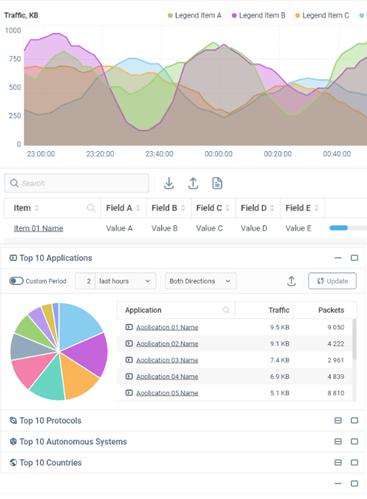This screenshot has height=499, width=367.
Task: Toggle Legend Item B series visibility
Action: (258, 15)
